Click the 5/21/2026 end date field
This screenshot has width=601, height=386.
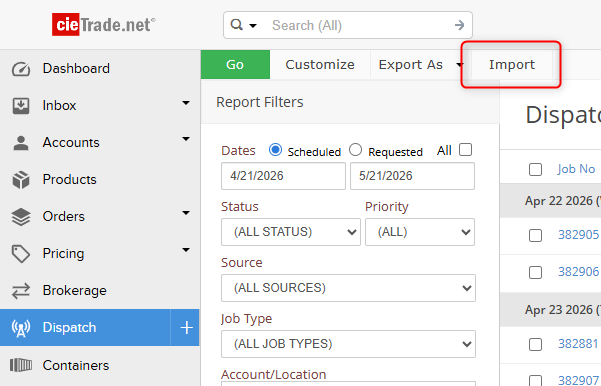pyautogui.click(x=412, y=176)
